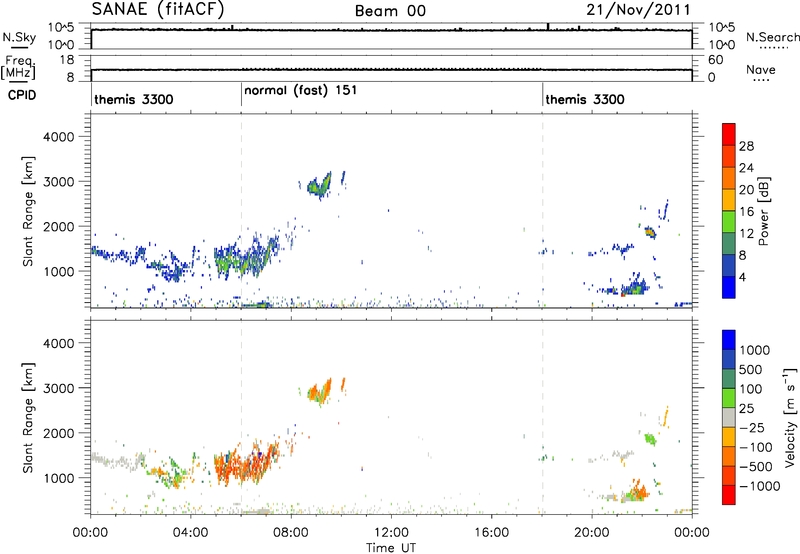This screenshot has height=554, width=800.
Task: Click the orange echo cluster near 3000 km in velocity panel
Action: (x=320, y=392)
